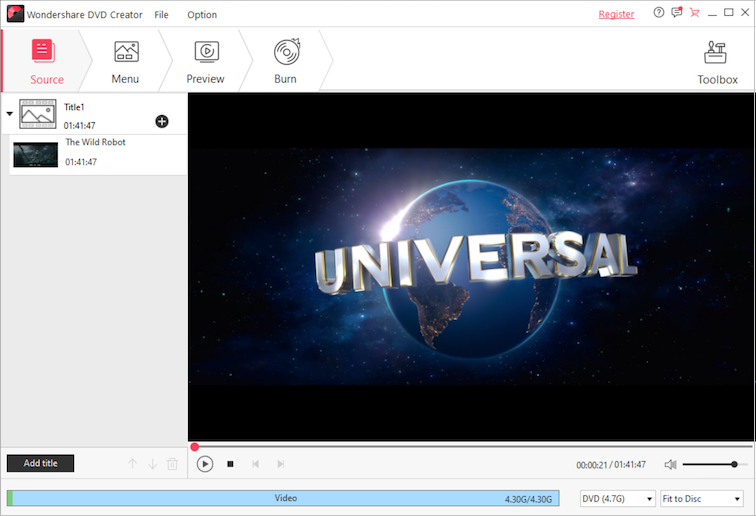Open the Burn step
The width and height of the screenshot is (756, 516).
[286, 61]
